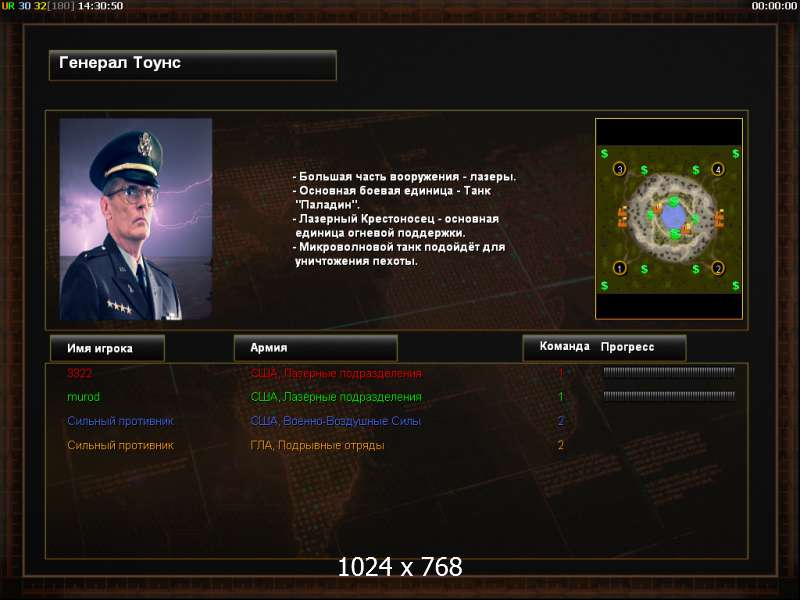Select the "Армия" column header
Screen dimensions: 800x600
click(x=315, y=347)
